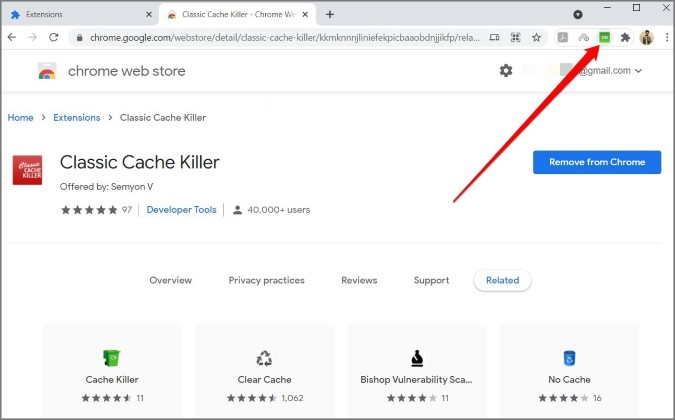This screenshot has height=420, width=675.
Task: Open the Overview tab
Action: click(170, 280)
